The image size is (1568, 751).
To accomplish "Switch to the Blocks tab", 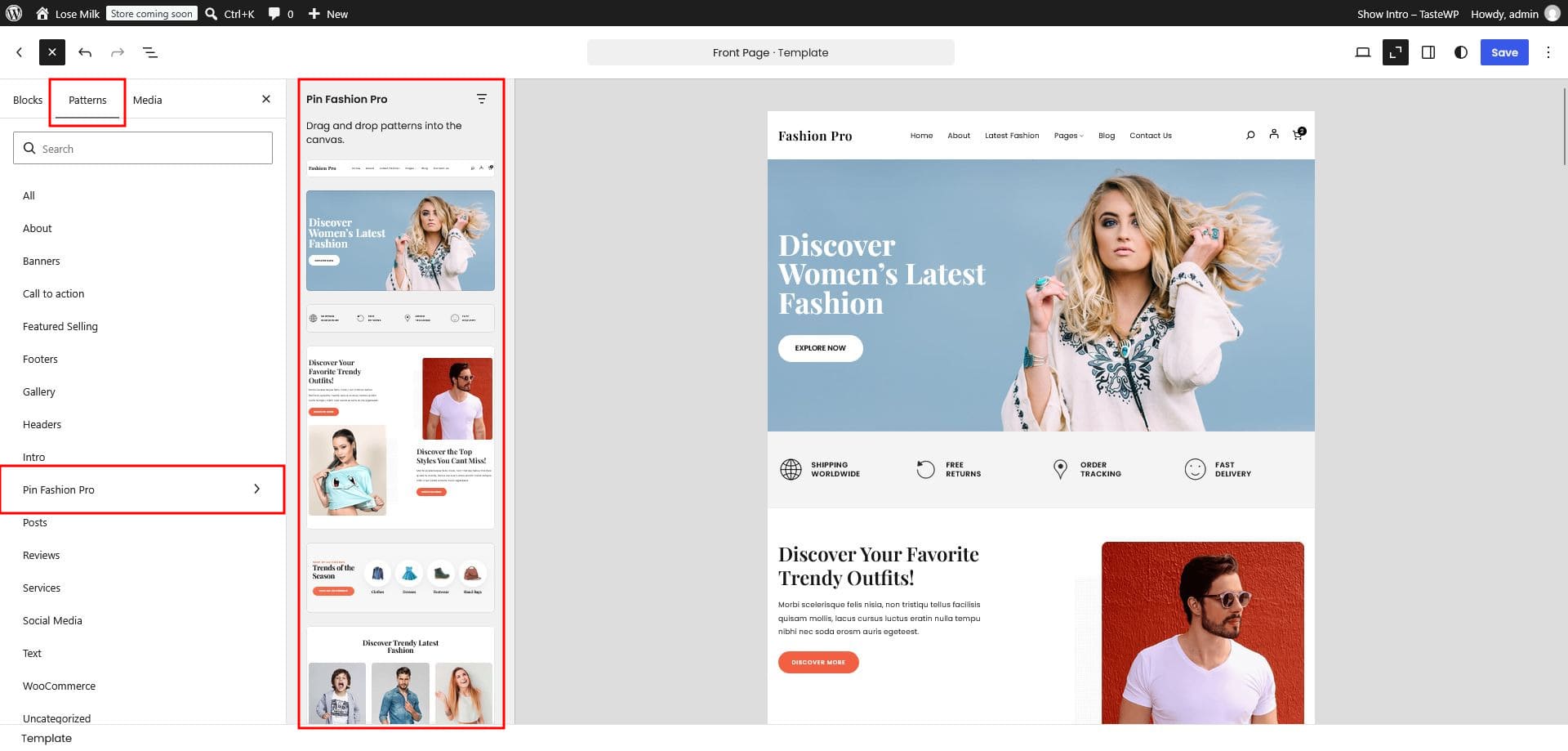I will pos(28,100).
